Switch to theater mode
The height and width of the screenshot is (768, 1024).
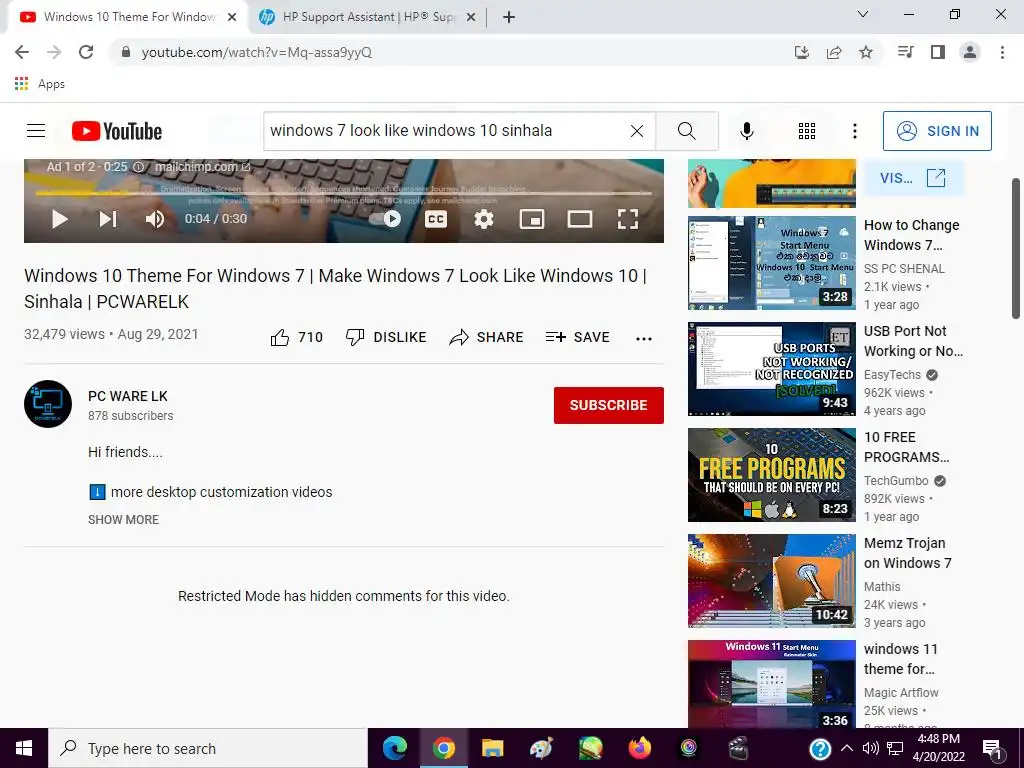pyautogui.click(x=579, y=219)
